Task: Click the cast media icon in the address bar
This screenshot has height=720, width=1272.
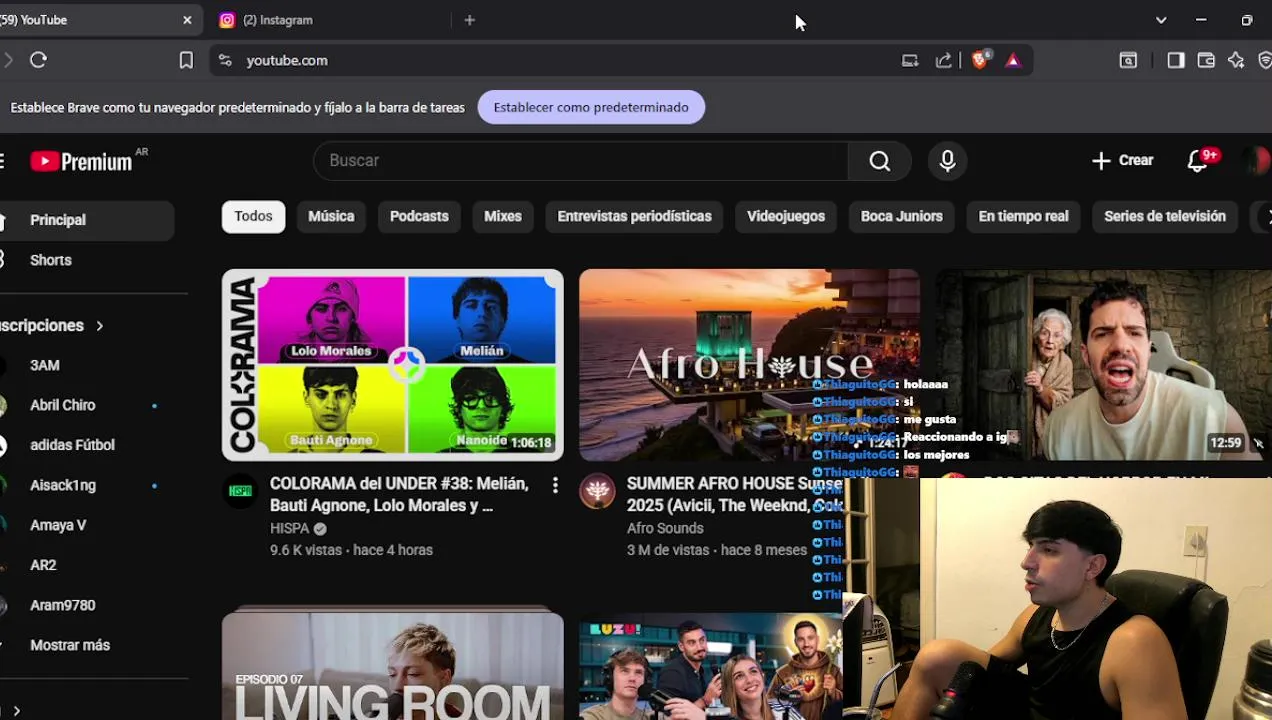Action: pyautogui.click(x=910, y=60)
